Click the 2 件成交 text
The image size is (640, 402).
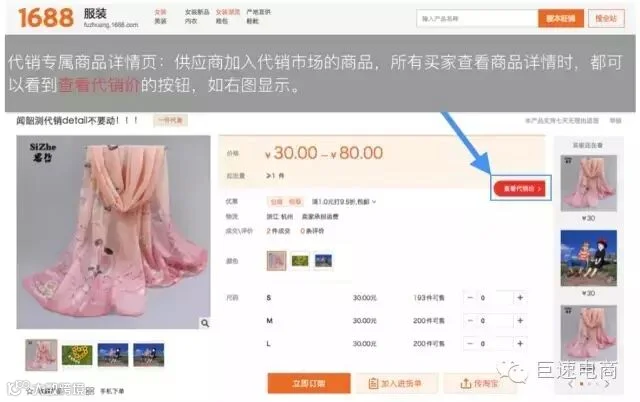coord(278,231)
